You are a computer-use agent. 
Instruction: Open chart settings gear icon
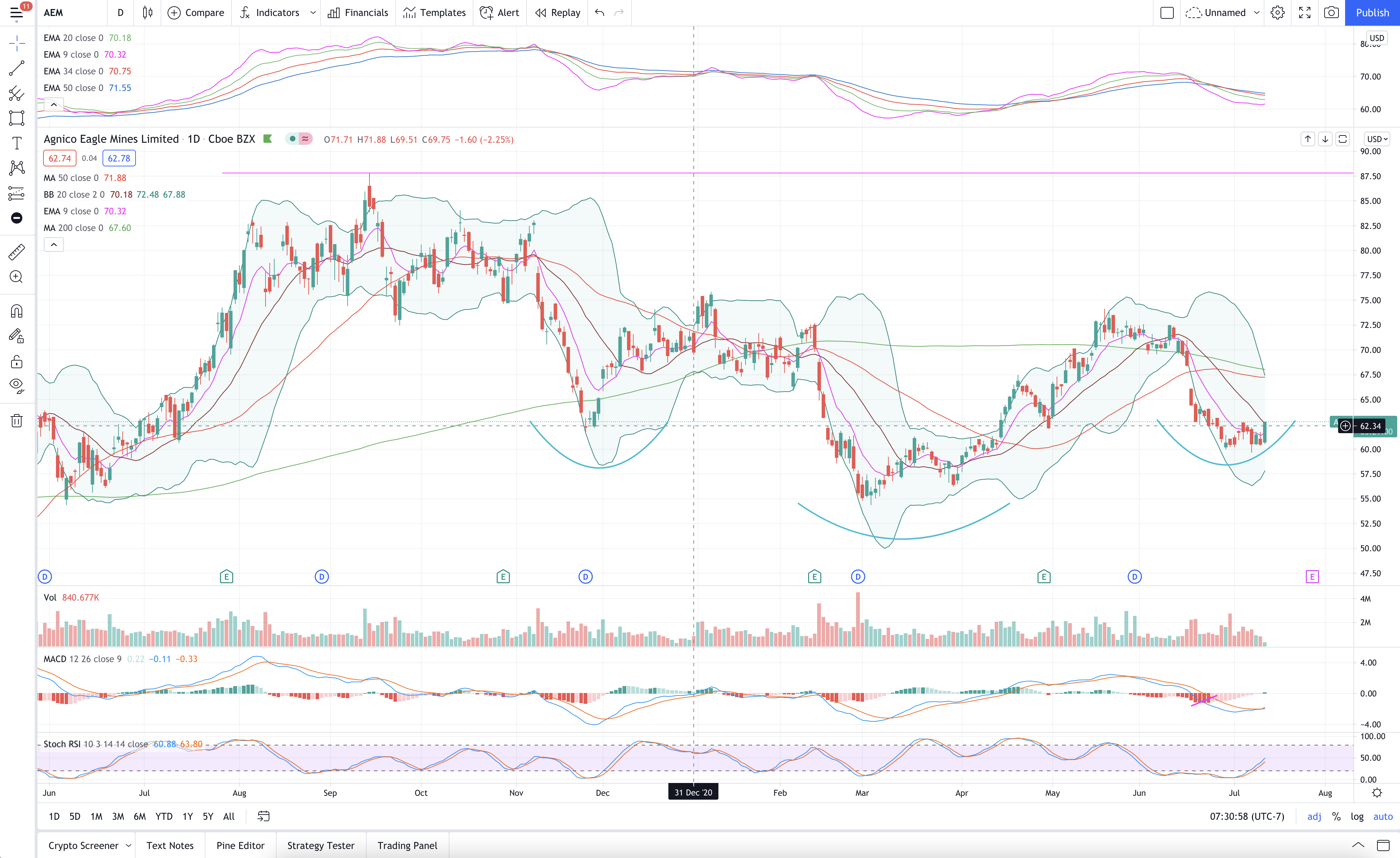[1277, 13]
